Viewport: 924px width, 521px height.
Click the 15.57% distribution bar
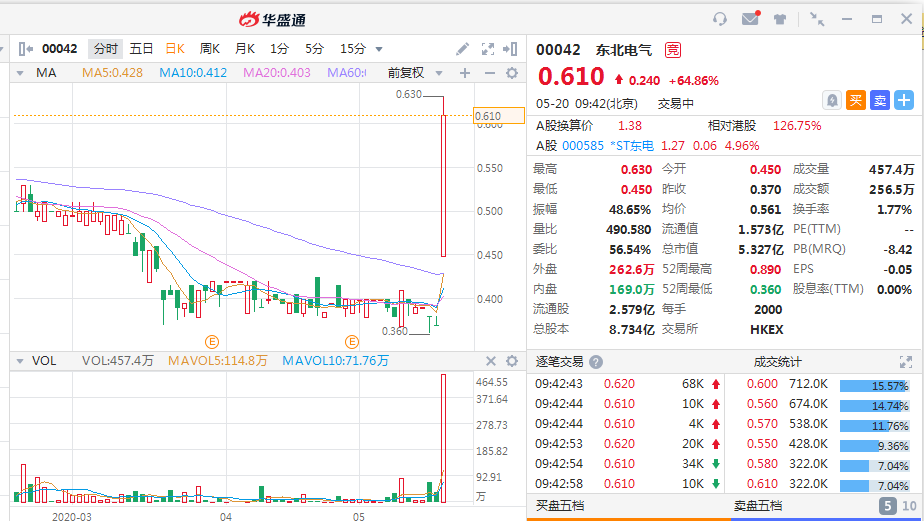coord(874,387)
